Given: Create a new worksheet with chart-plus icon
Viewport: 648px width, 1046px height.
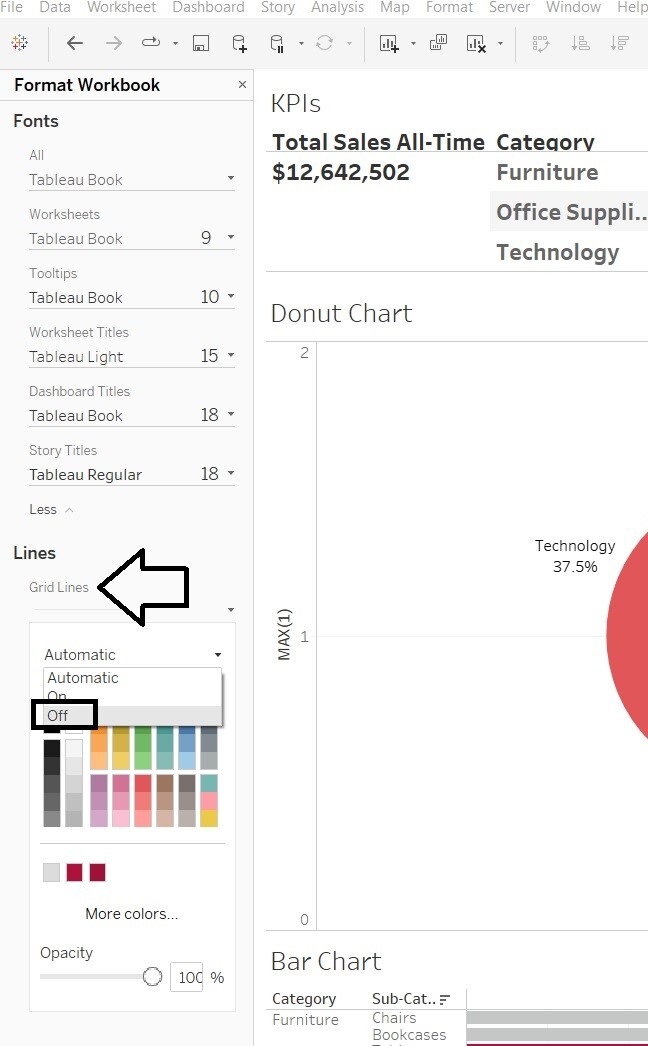Looking at the screenshot, I should 389,44.
